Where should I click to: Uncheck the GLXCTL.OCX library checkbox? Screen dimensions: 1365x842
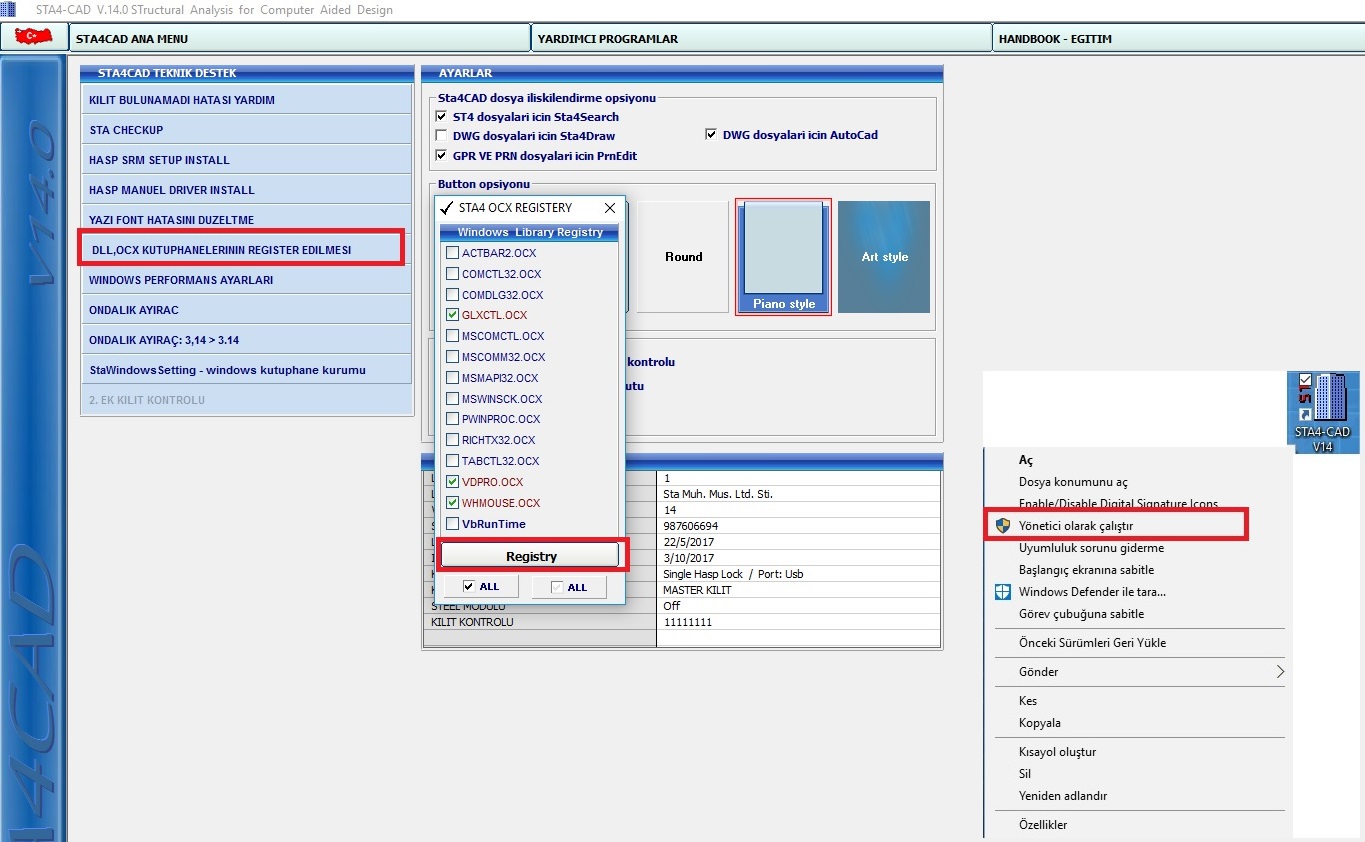point(453,315)
